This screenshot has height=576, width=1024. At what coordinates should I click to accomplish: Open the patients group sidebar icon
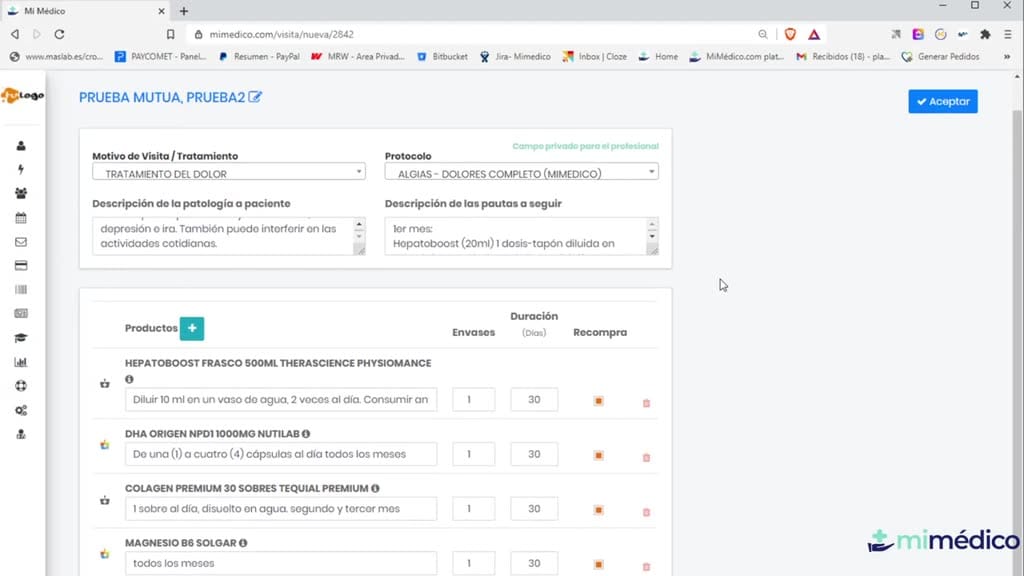pos(21,193)
